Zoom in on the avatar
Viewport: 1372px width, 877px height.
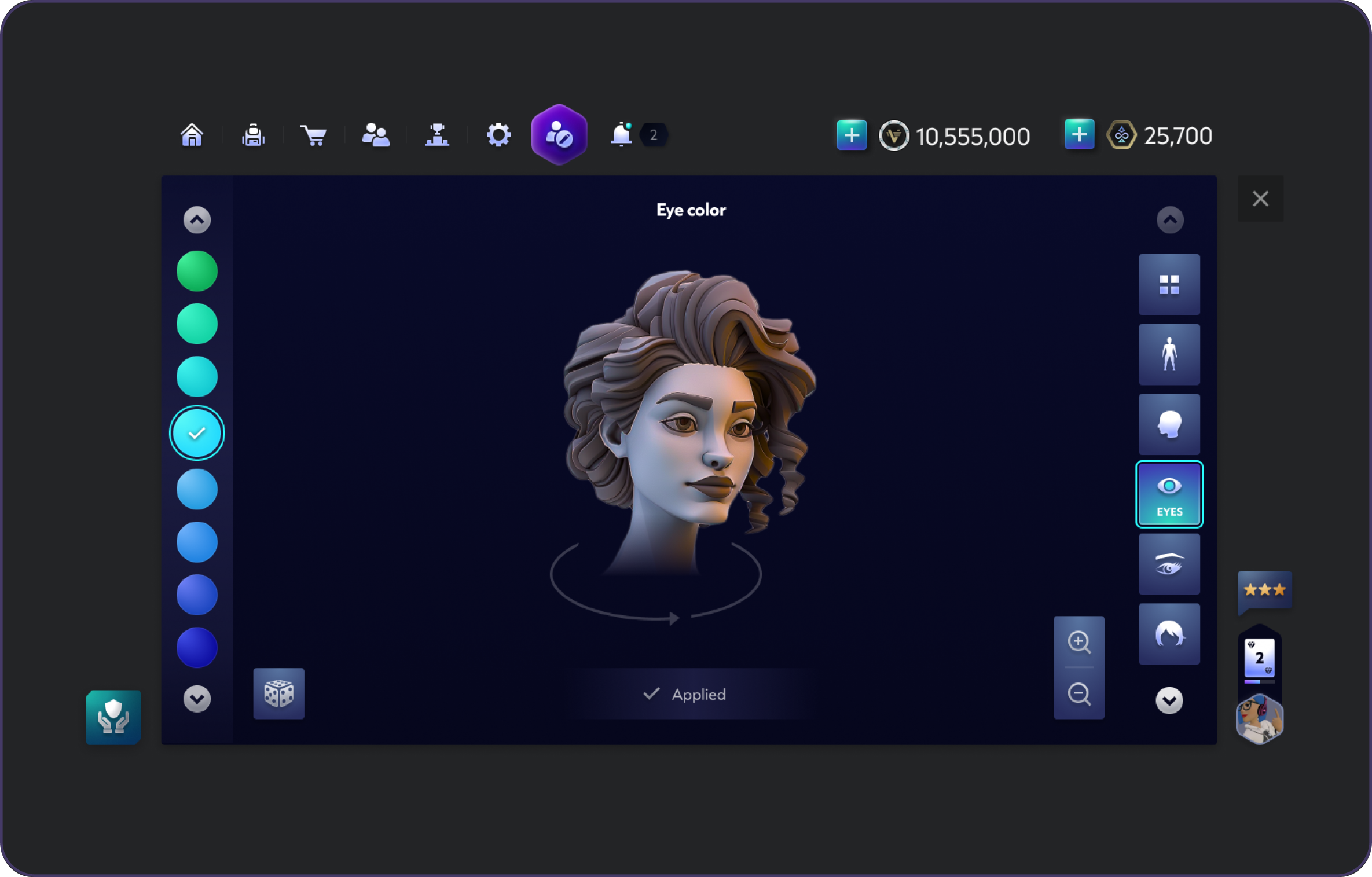tap(1079, 642)
